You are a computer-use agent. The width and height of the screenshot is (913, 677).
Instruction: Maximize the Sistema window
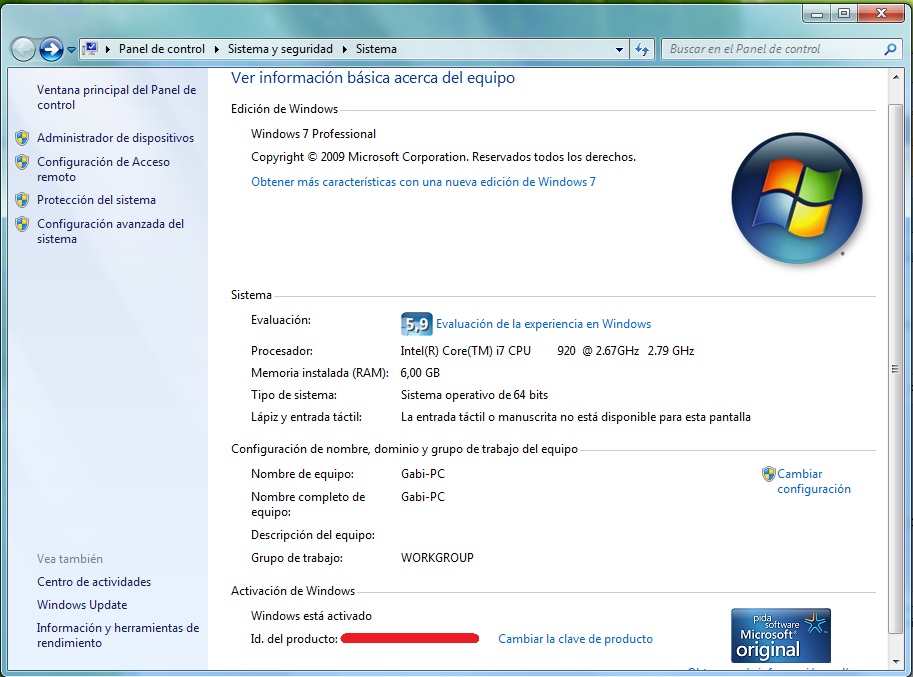click(844, 13)
